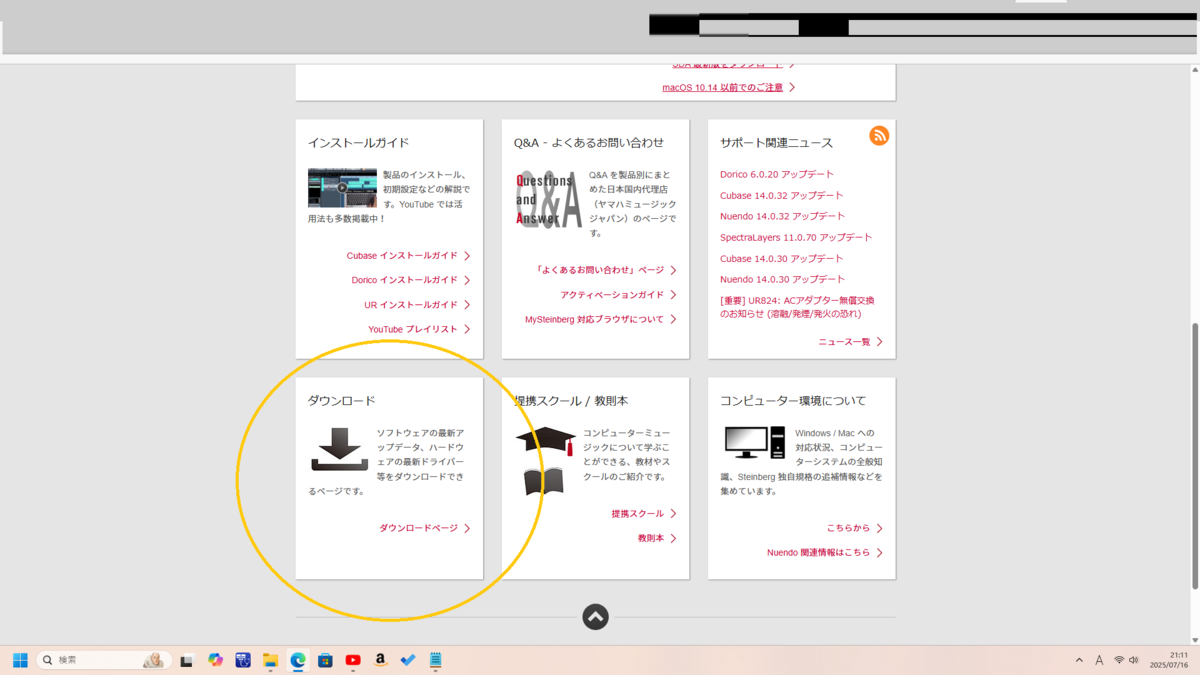Open the Windows Start menu
Image resolution: width=1200 pixels, height=675 pixels.
point(20,660)
